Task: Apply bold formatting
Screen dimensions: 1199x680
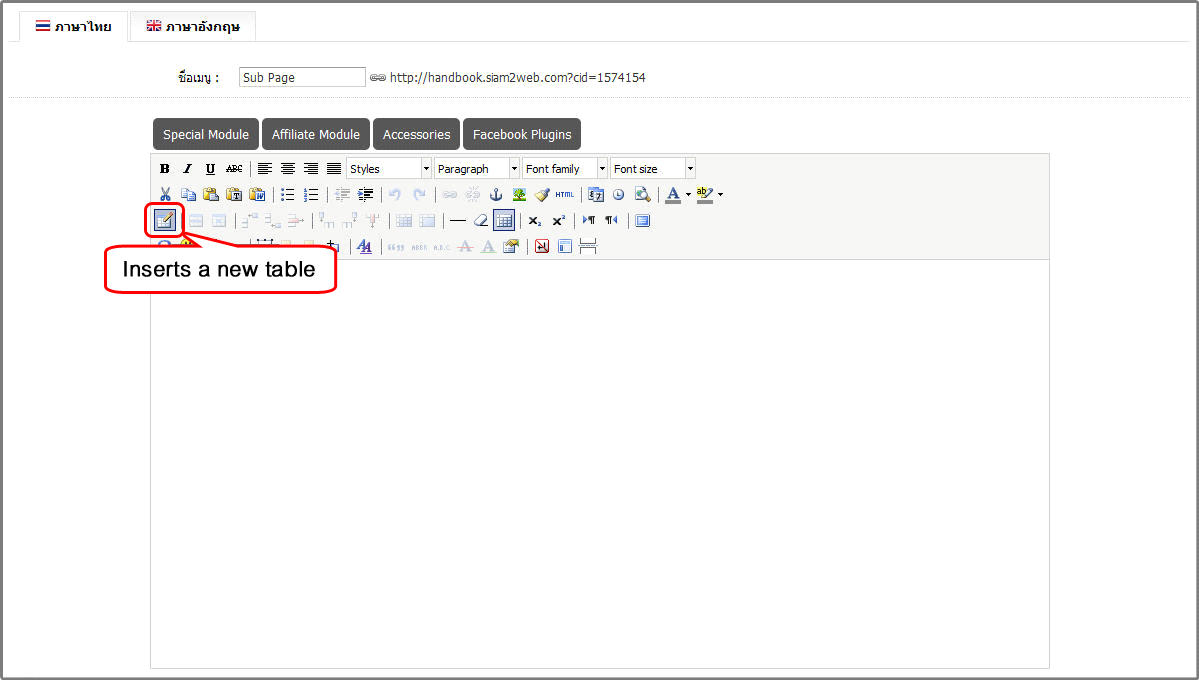Action: 164,169
